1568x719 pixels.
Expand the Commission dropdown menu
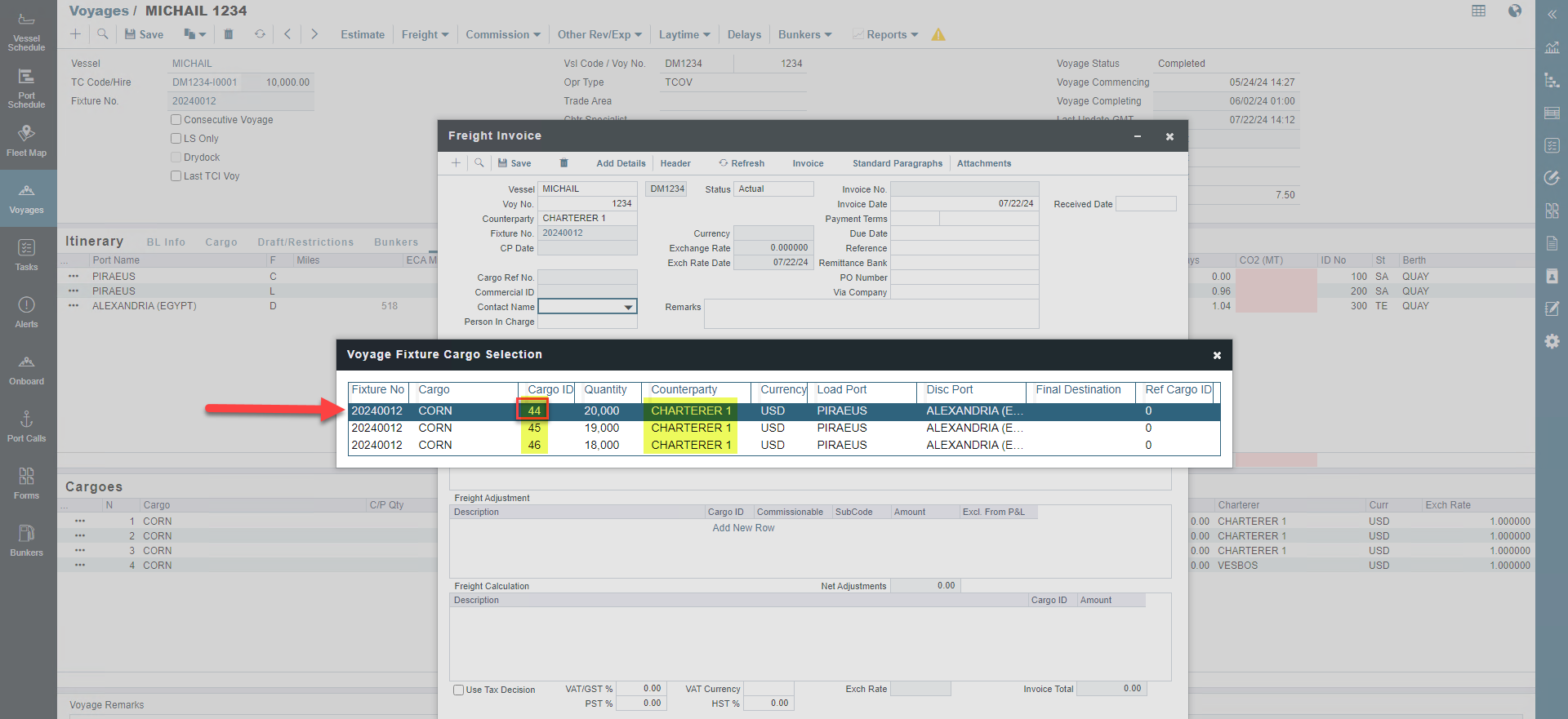[x=502, y=34]
